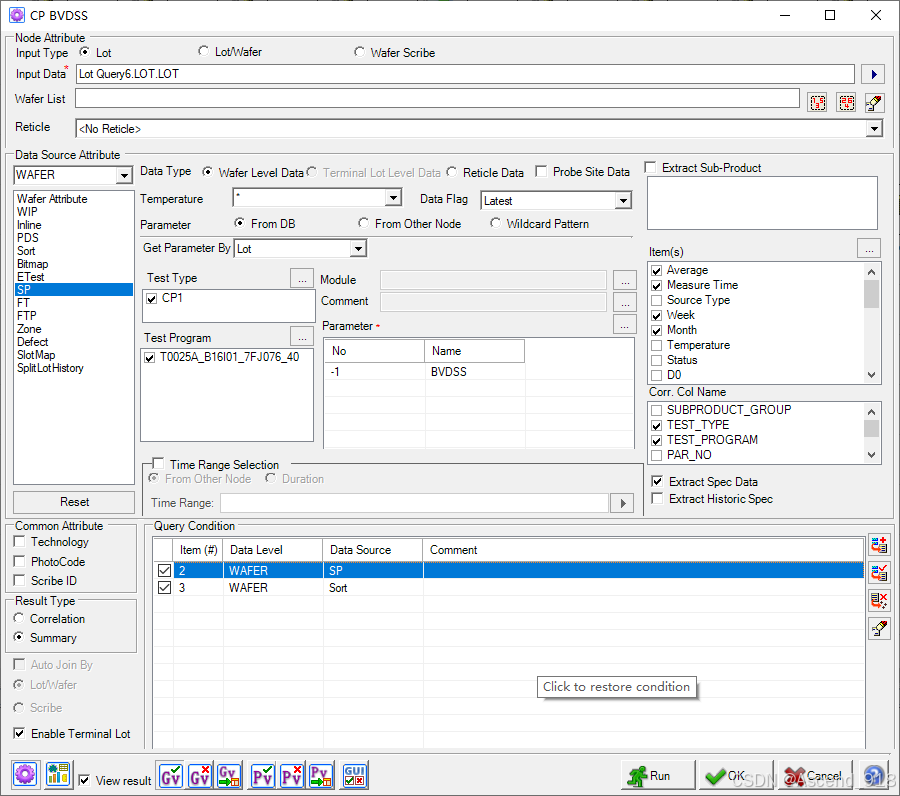Click scroll down arrow in Corr. Col Name list
The width and height of the screenshot is (900, 796).
coord(871,455)
